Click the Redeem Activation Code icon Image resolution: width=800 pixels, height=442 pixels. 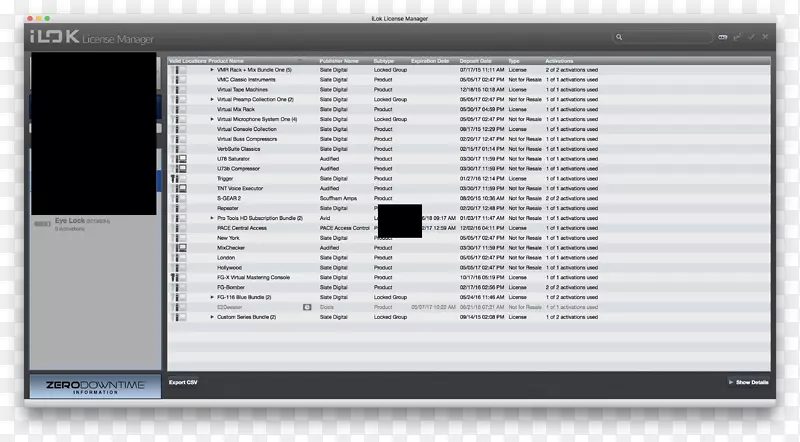coord(722,37)
